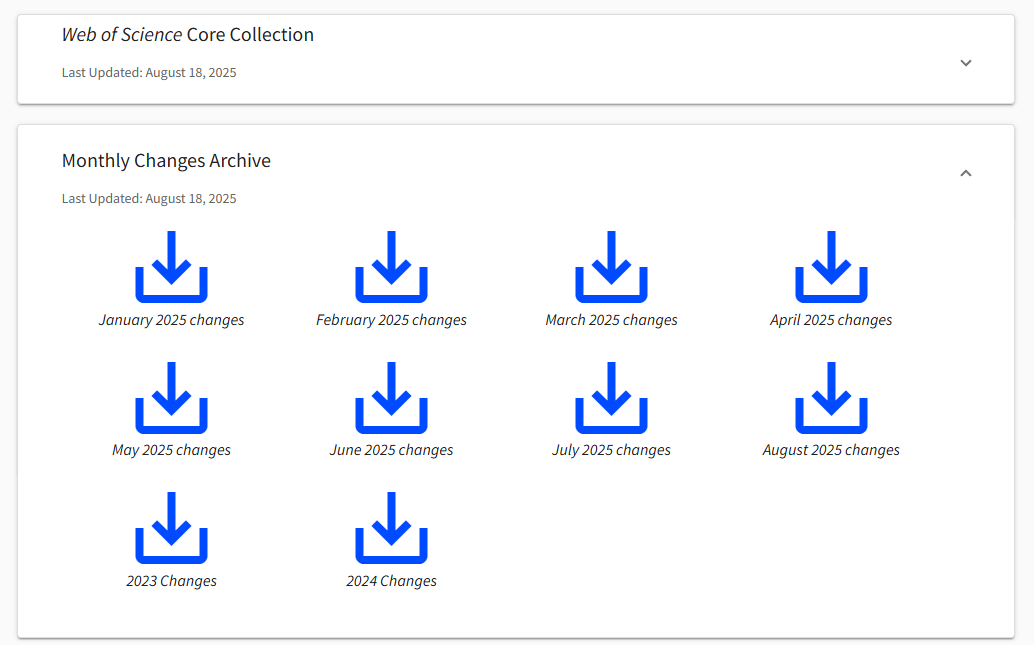
Task: Click the May 2025 download icon
Action: [x=171, y=397]
